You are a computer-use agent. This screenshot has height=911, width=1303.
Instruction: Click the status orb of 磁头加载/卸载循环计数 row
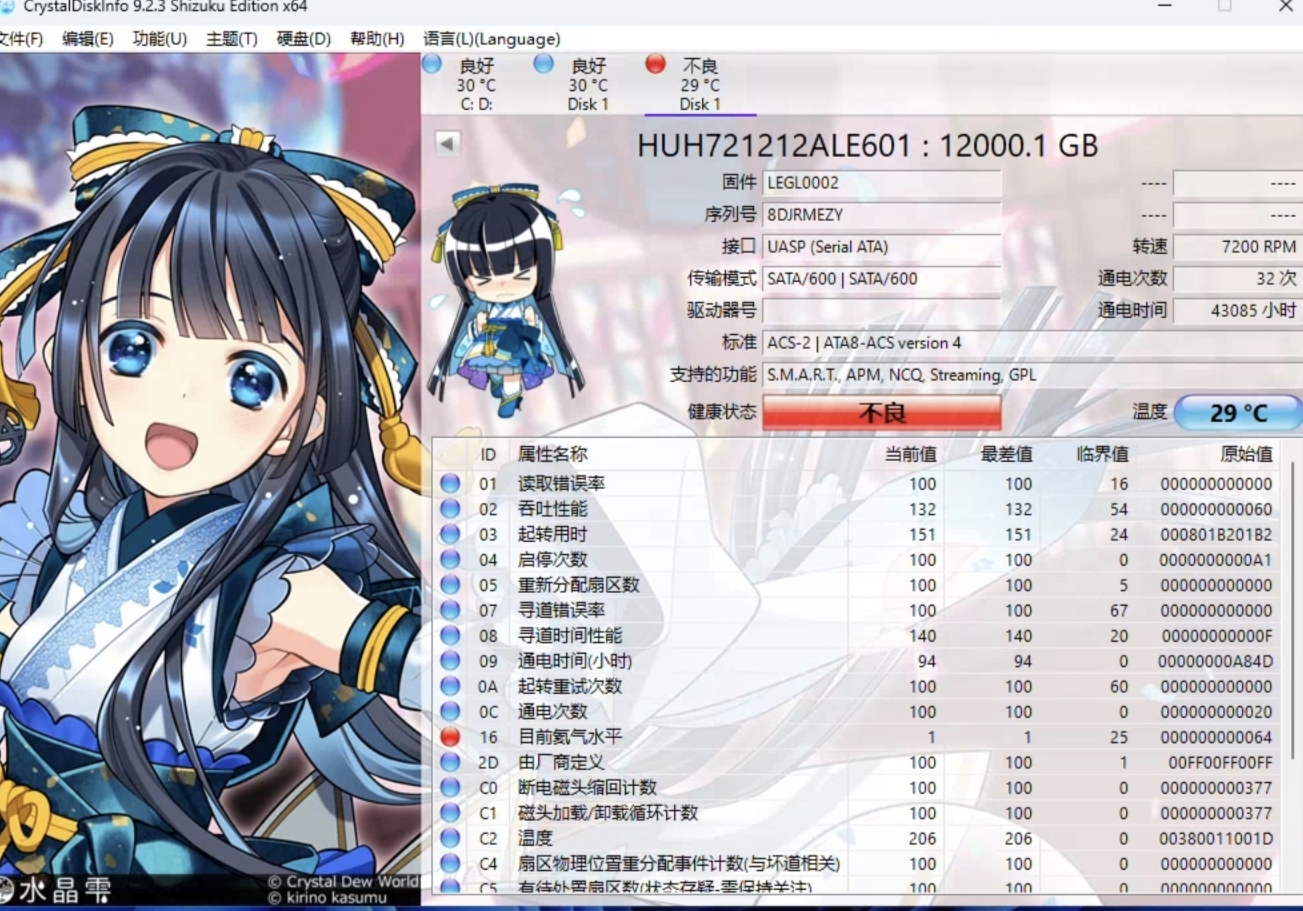(450, 813)
